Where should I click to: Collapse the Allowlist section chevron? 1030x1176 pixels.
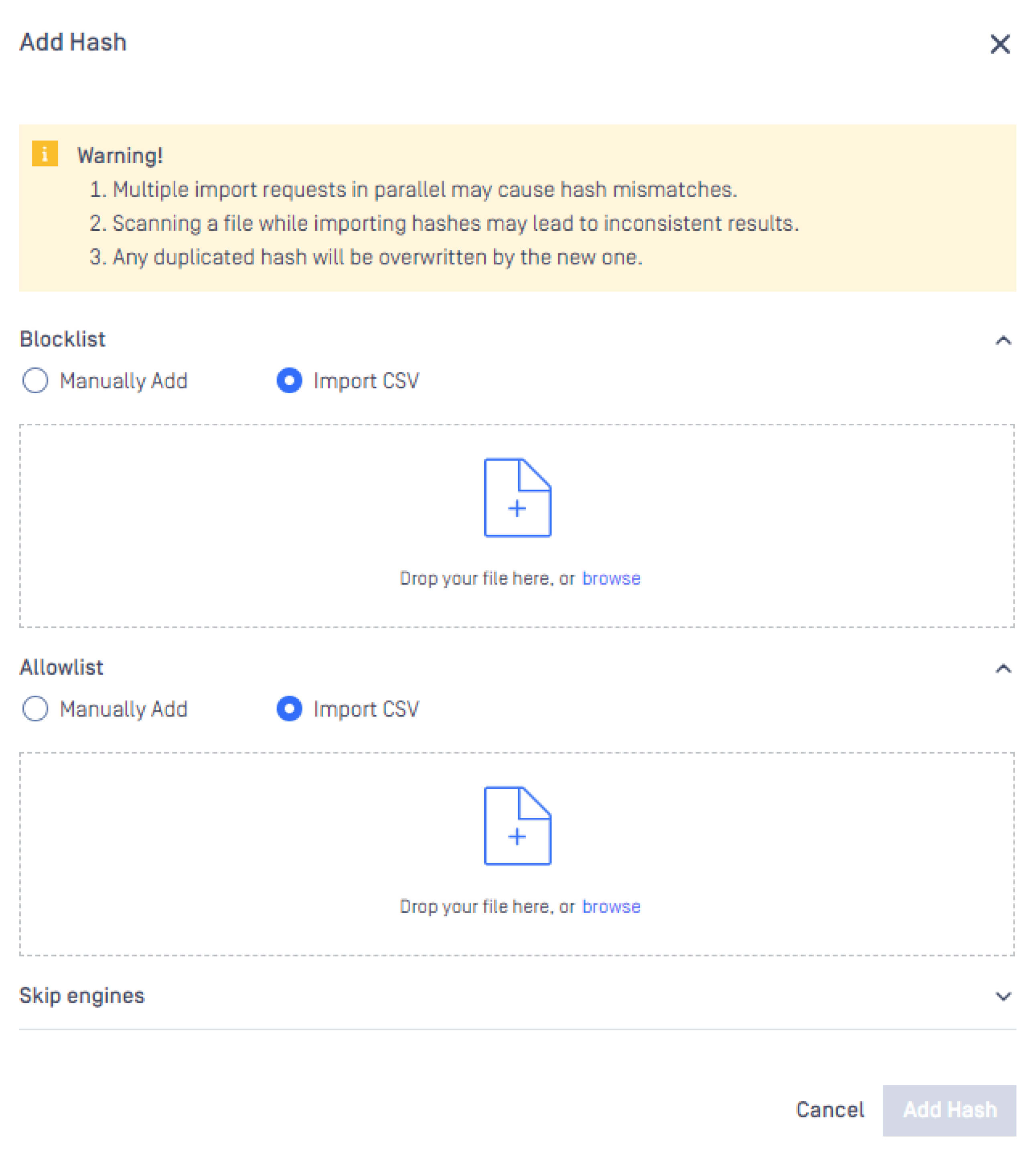[x=1003, y=668]
